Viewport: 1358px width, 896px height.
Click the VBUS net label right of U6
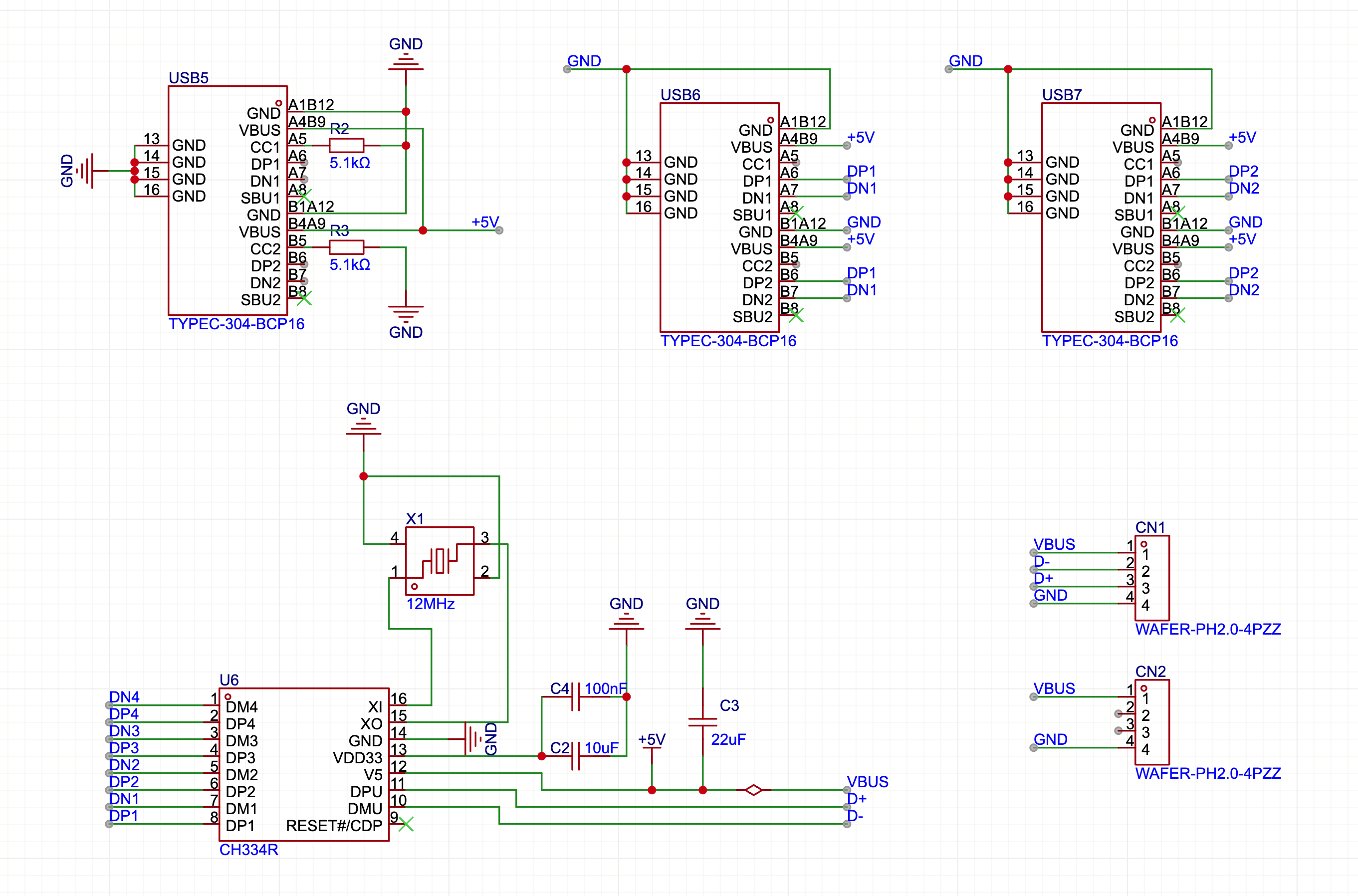click(x=868, y=782)
